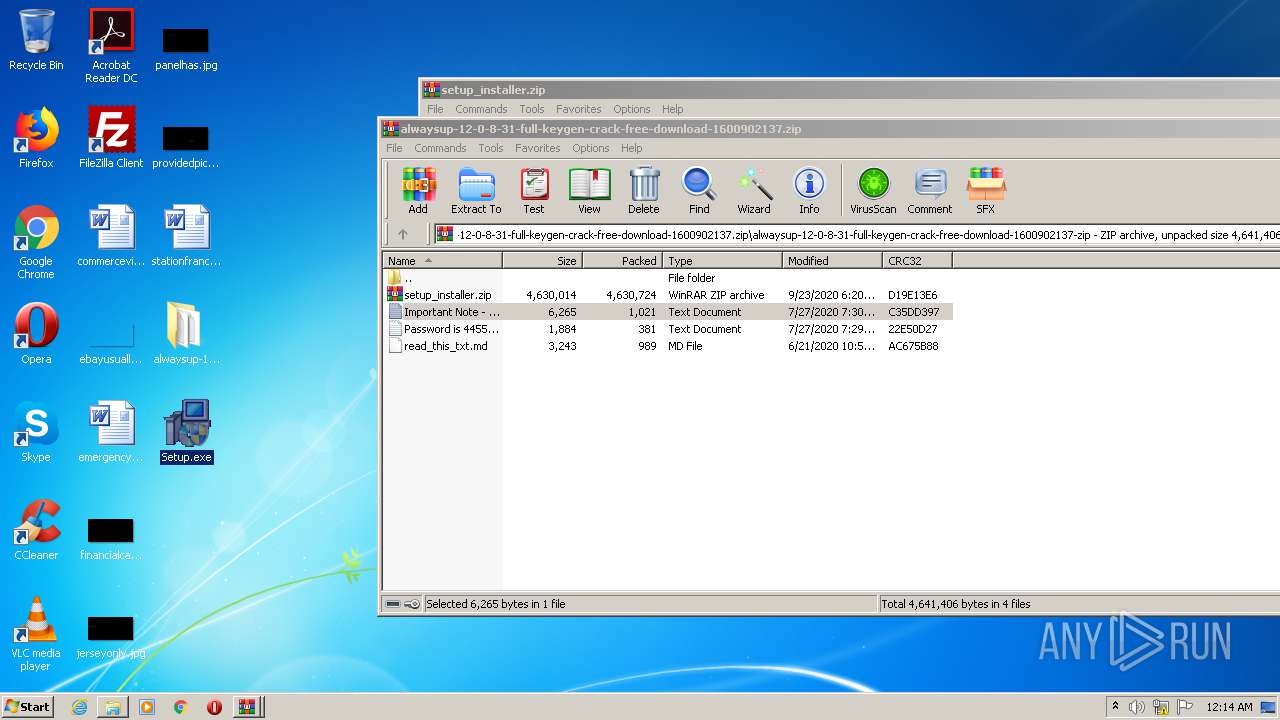The height and width of the screenshot is (720, 1280).
Task: Select setup_installer.zip in file list
Action: (447, 295)
